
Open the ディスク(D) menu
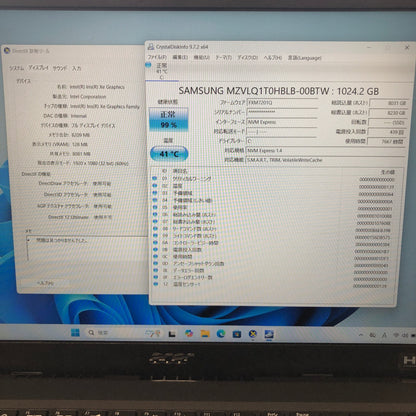tap(247, 57)
